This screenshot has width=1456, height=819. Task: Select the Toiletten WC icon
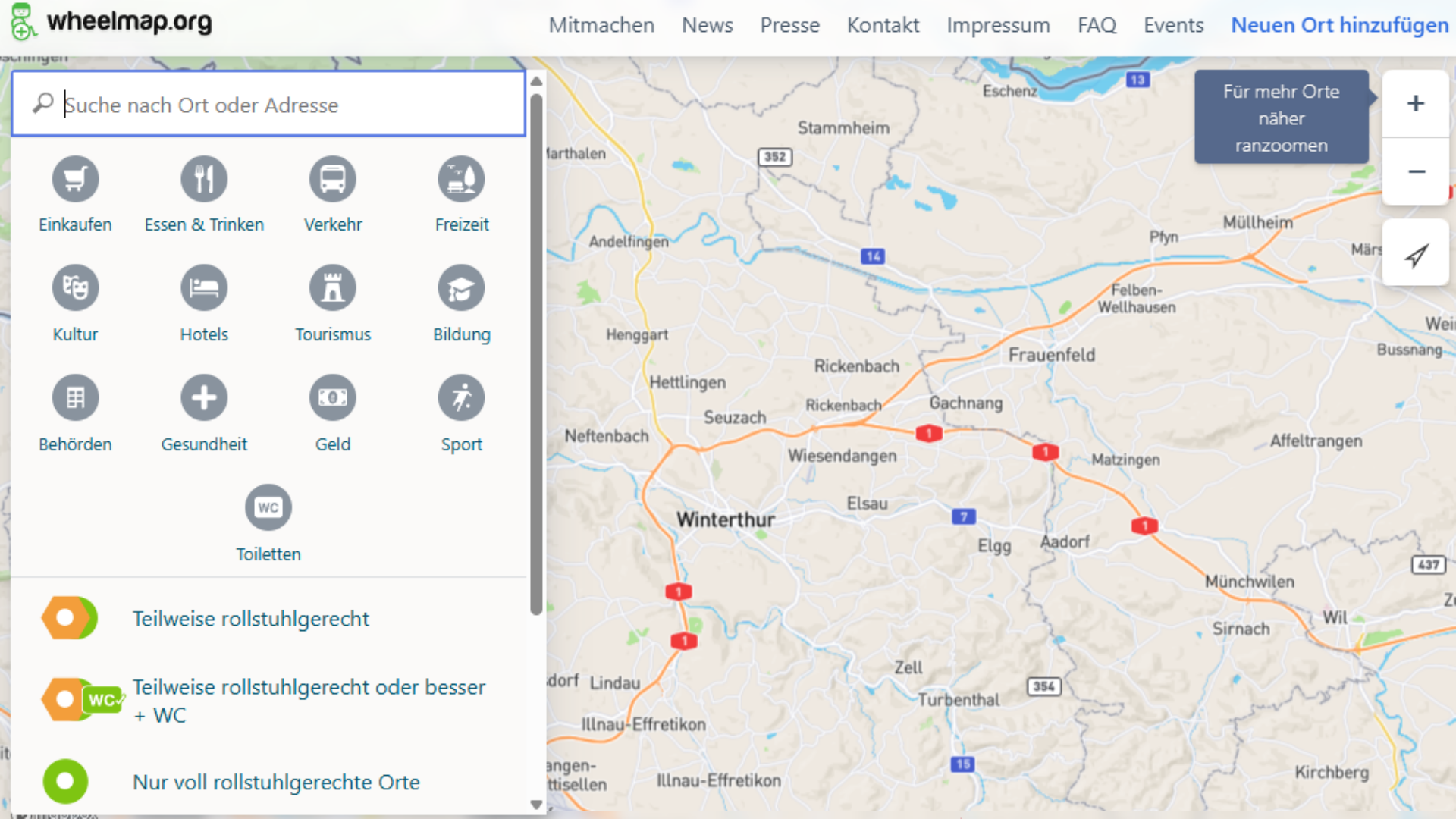click(x=268, y=507)
